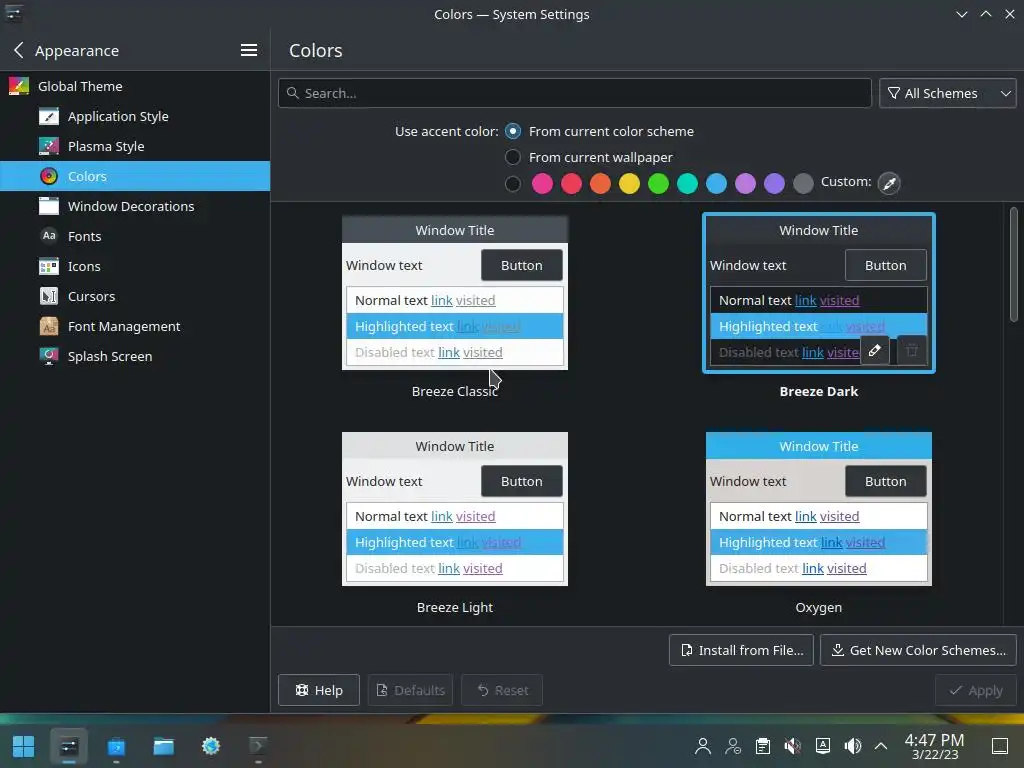1024x768 pixels.
Task: Click the Plasma Style icon
Action: point(48,146)
